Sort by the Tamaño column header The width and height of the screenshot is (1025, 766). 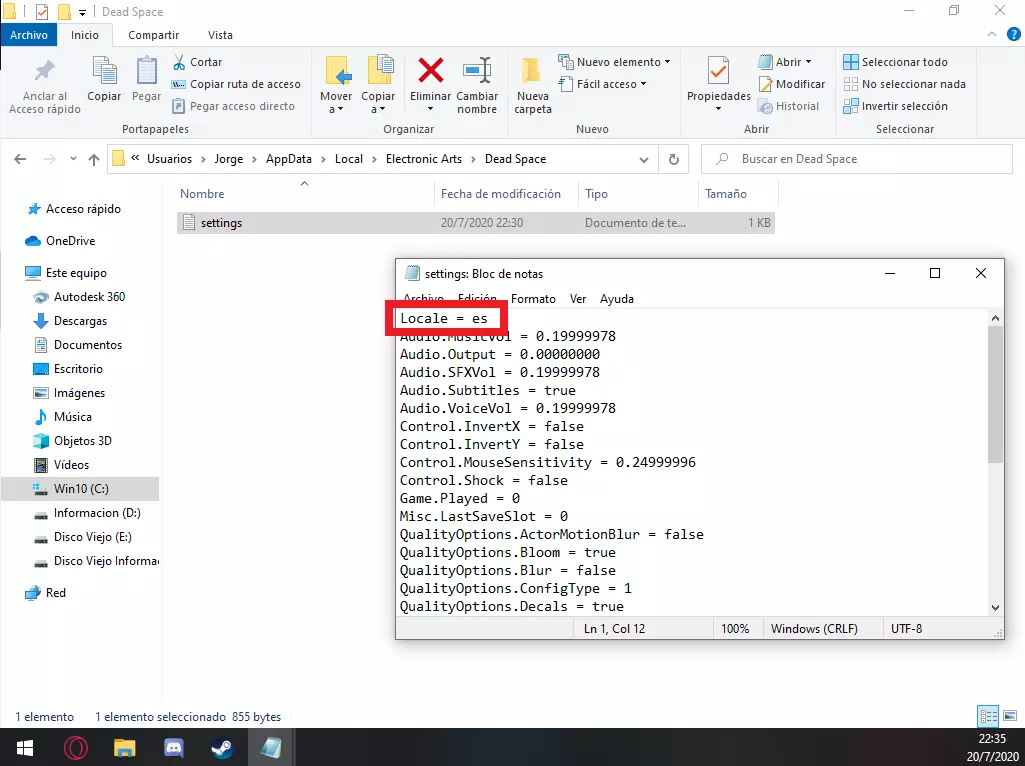pyautogui.click(x=726, y=194)
